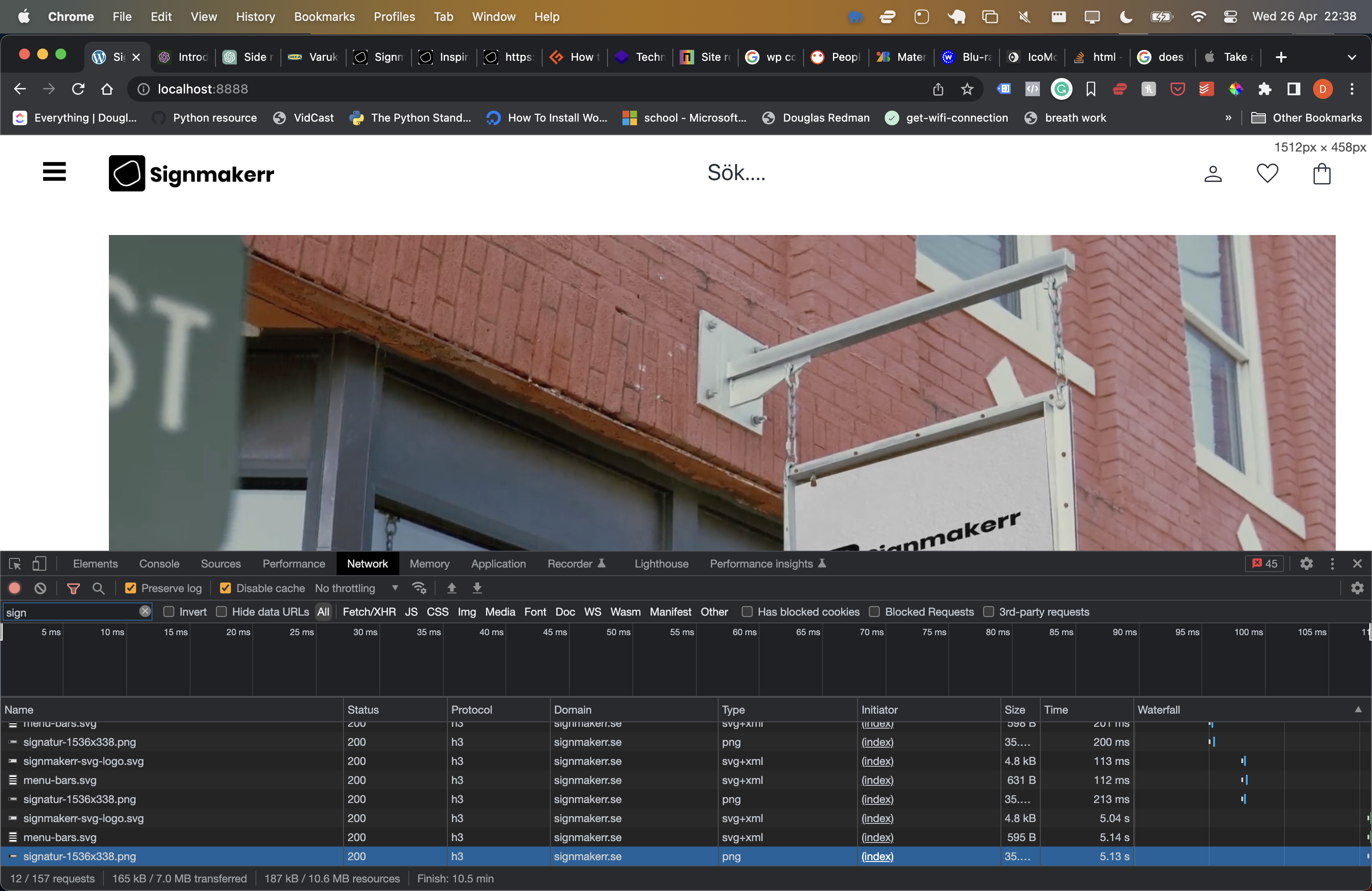
Task: Select the inspect element picker
Action: 15,563
